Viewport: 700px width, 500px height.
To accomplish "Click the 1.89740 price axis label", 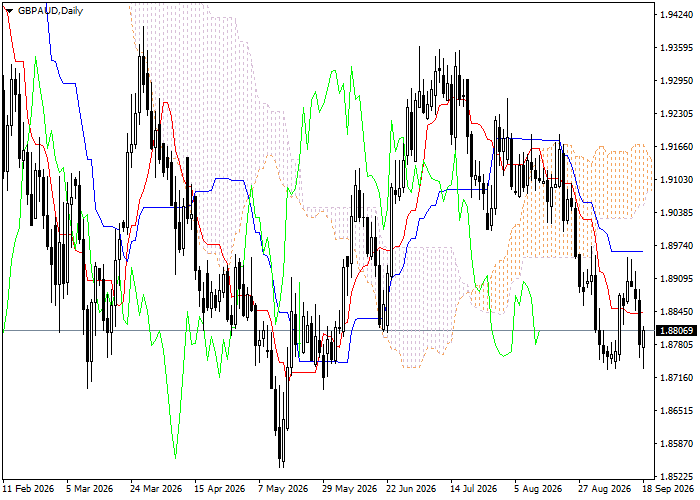I will point(677,246).
